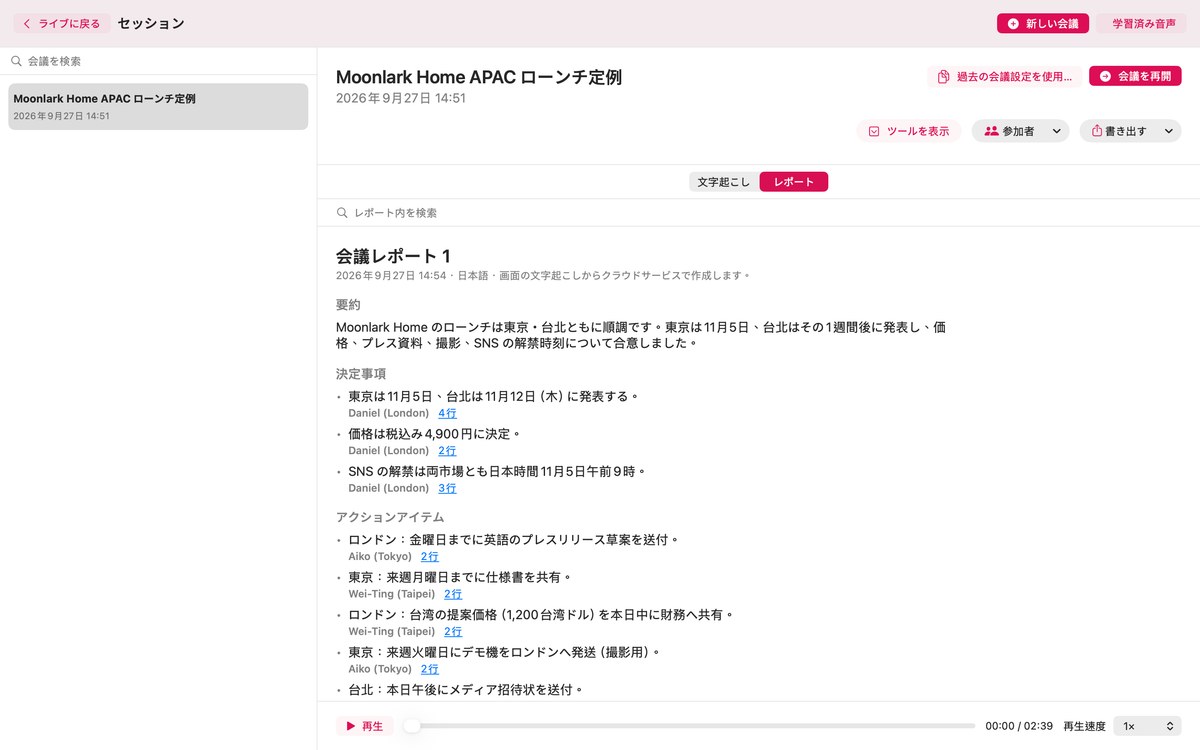Screen dimensions: 1200x750
Task: Click the back chevron icon in ライブに戻る
Action: (27, 23)
